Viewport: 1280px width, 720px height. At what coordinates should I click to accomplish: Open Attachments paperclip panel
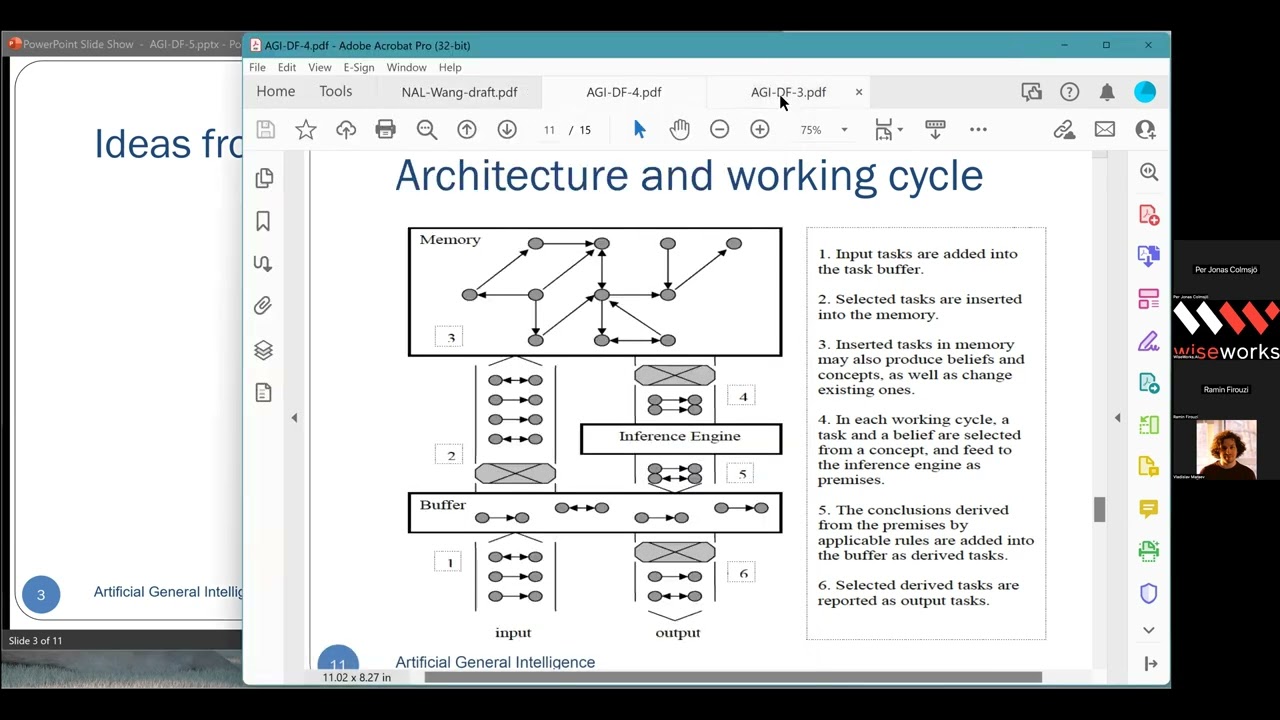(263, 306)
